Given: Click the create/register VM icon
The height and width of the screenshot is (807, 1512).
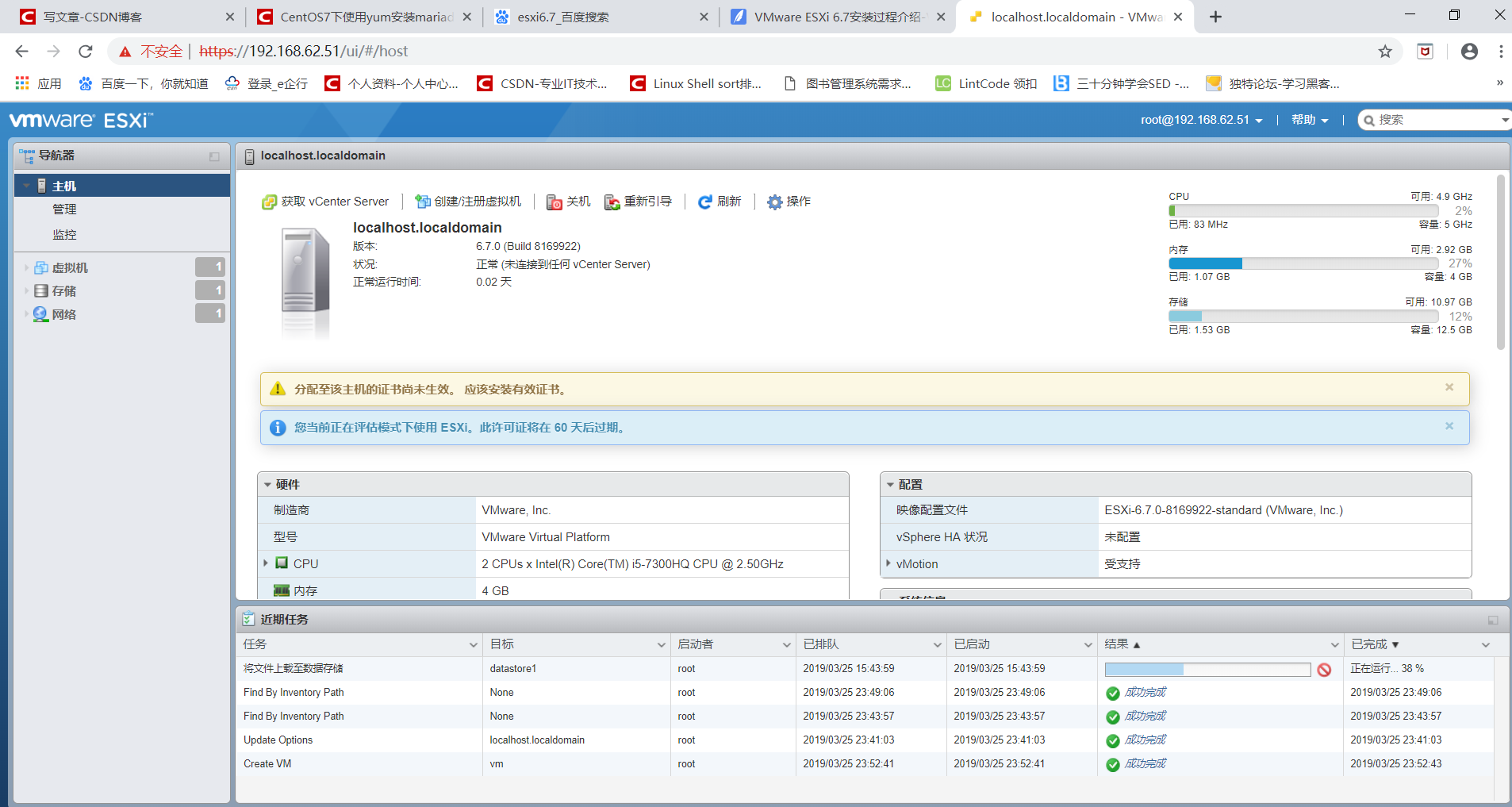Looking at the screenshot, I should pyautogui.click(x=423, y=202).
